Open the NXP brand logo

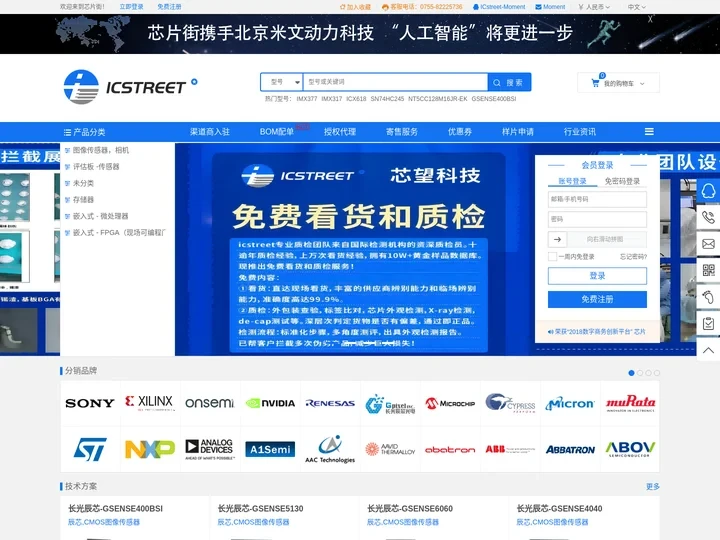(x=150, y=449)
